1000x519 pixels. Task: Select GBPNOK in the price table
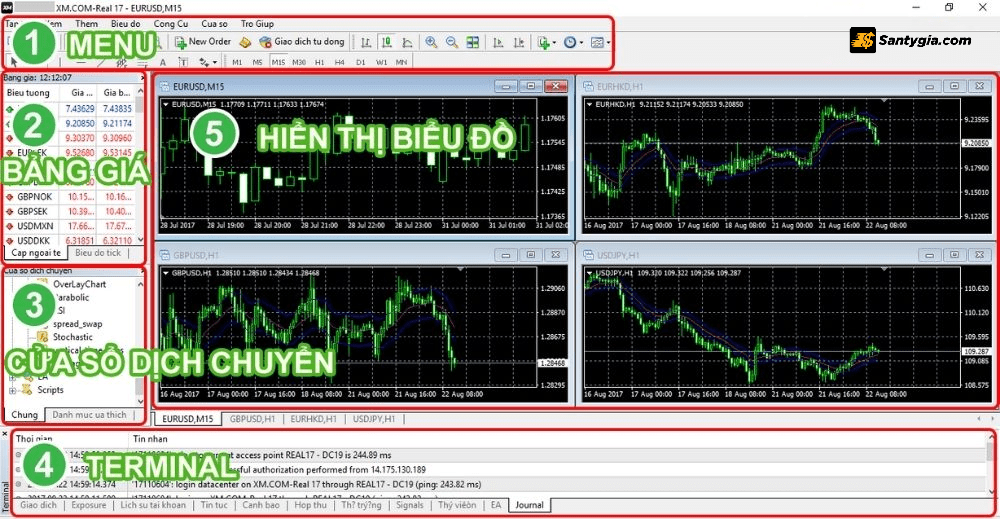pos(69,197)
